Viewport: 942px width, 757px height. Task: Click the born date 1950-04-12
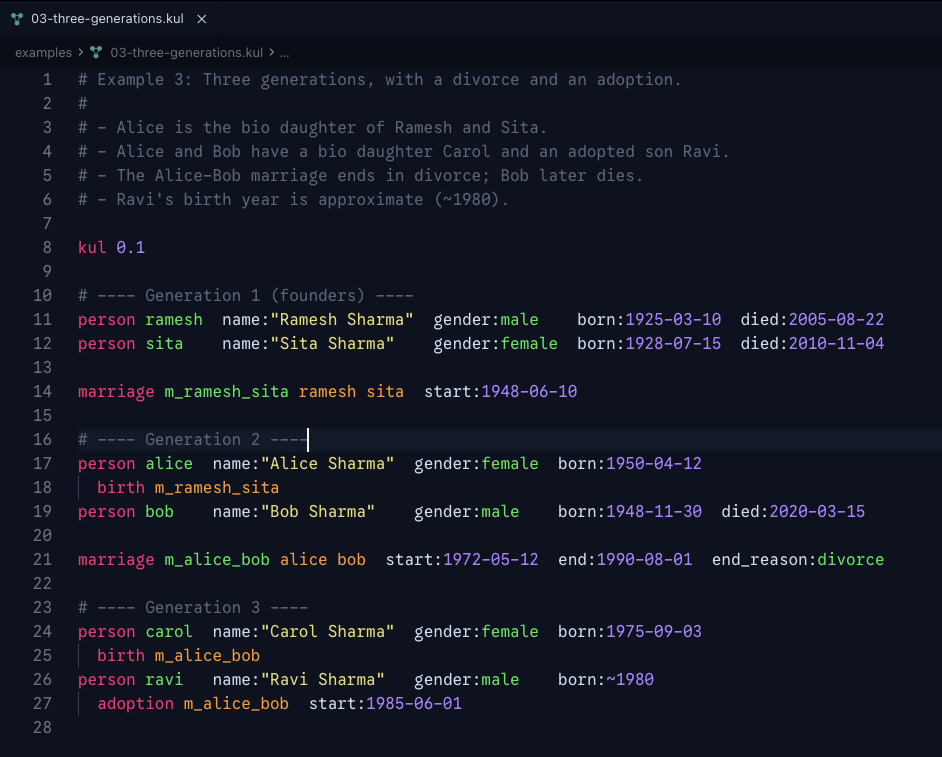click(x=654, y=464)
